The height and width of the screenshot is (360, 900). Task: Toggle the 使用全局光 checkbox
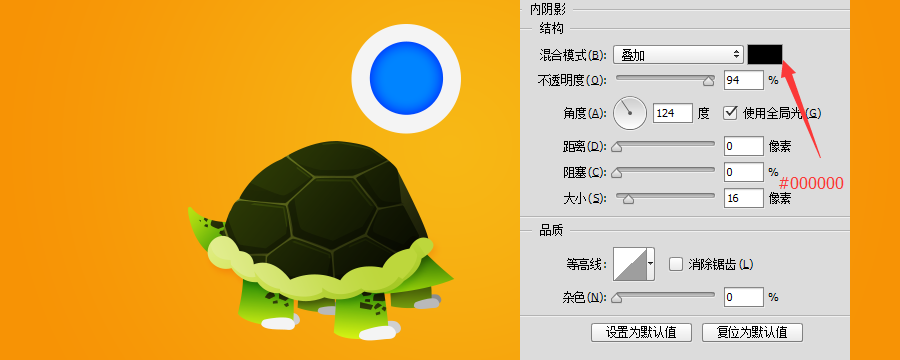tap(730, 112)
